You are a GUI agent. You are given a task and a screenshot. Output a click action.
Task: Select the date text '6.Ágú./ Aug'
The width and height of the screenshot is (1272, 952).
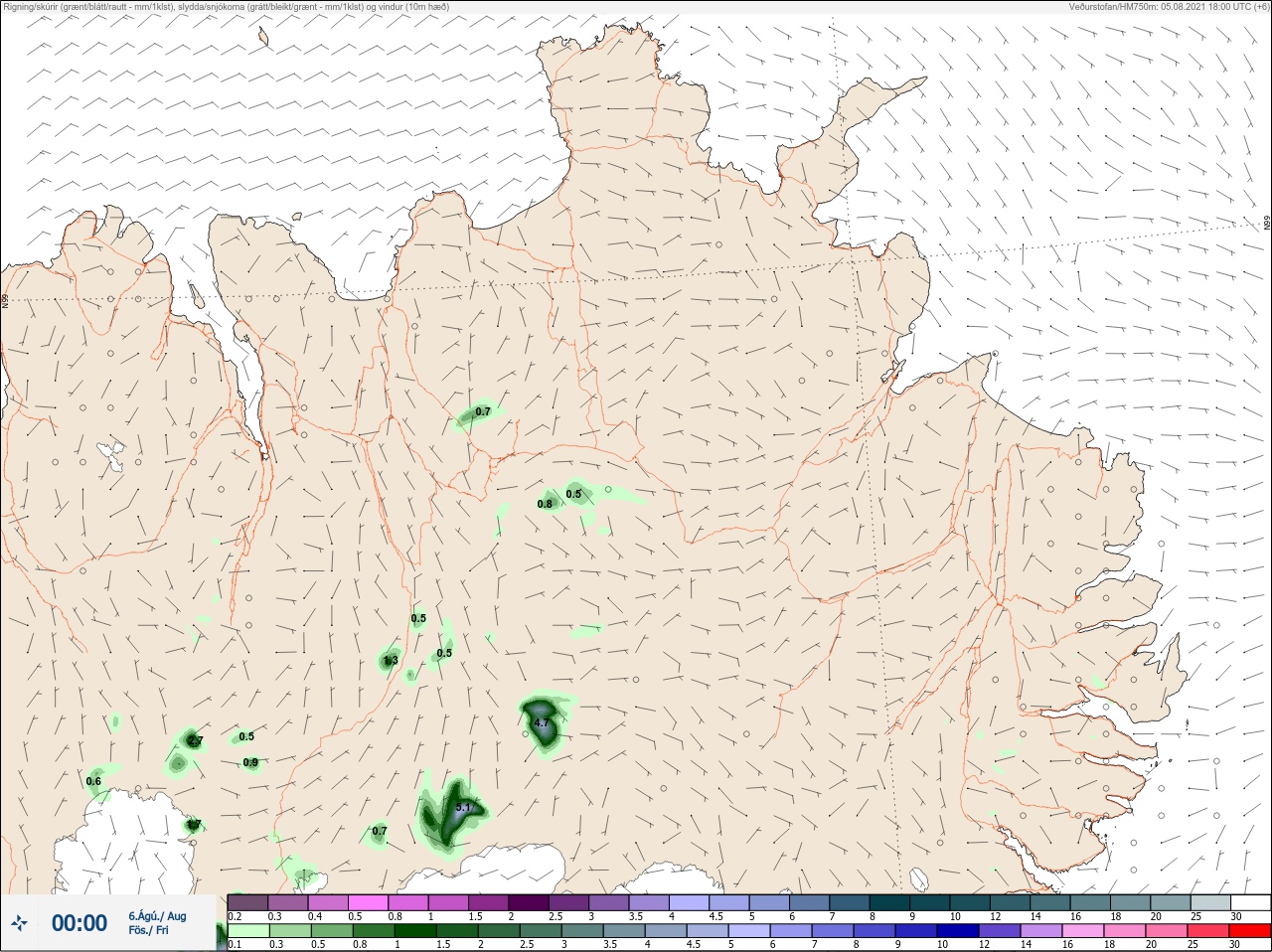[x=157, y=916]
